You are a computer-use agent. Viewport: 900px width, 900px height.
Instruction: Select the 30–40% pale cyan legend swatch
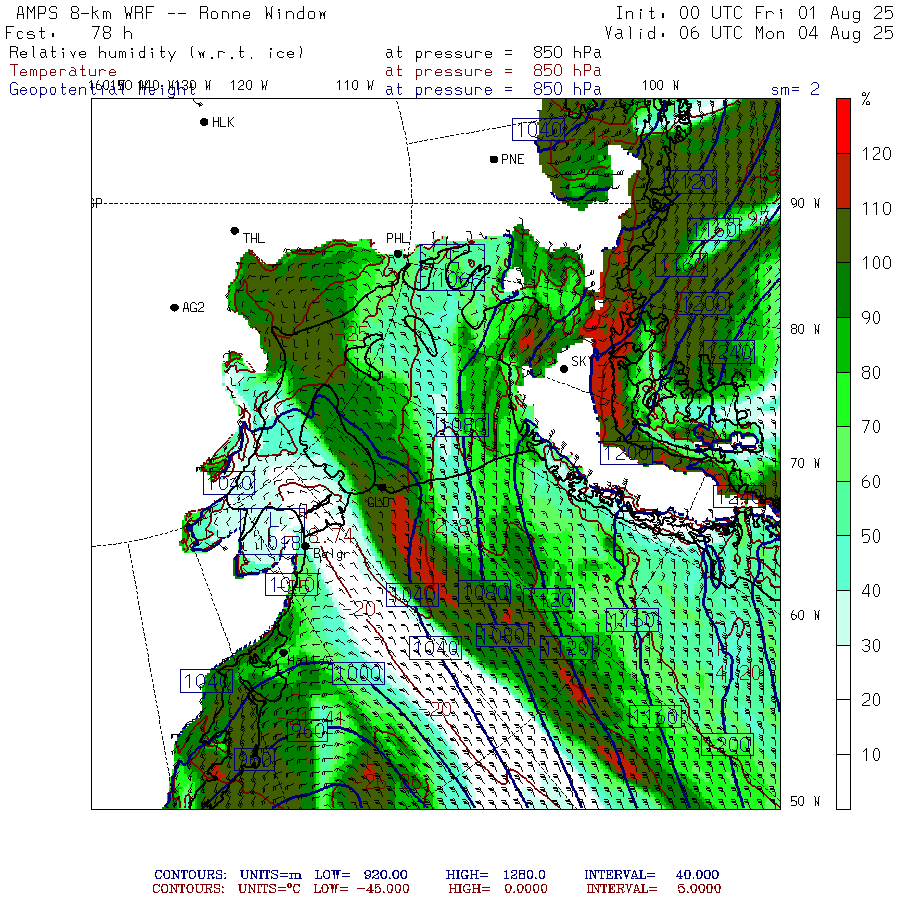(843, 618)
